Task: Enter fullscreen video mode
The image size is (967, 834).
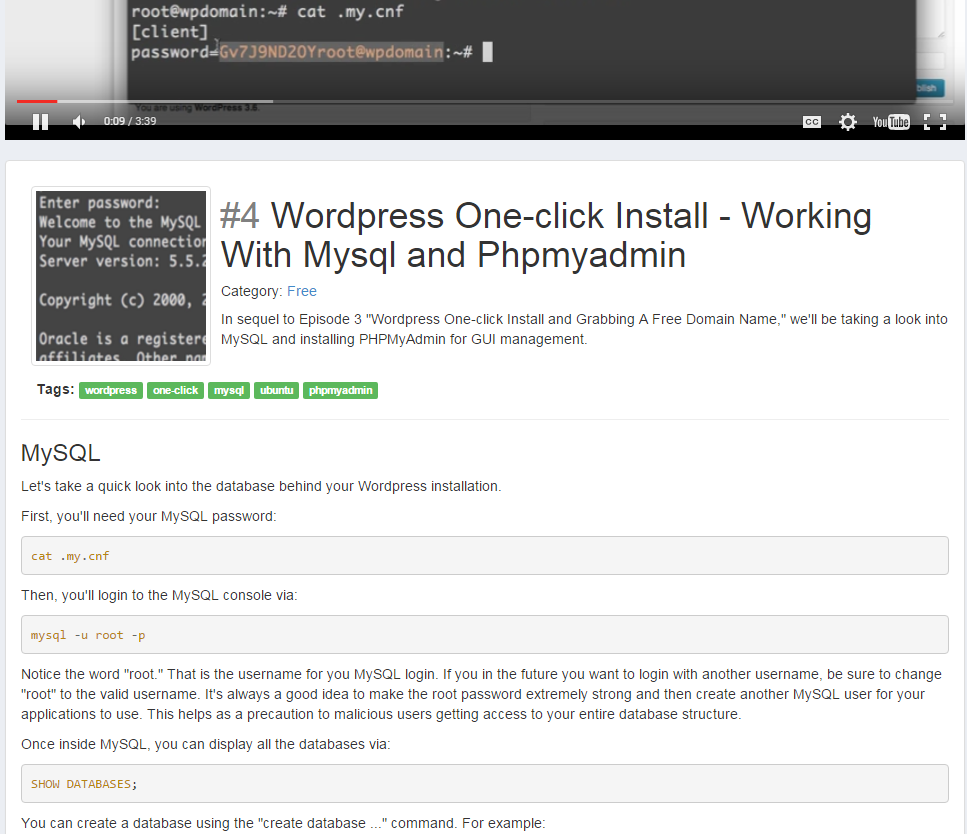Action: (x=935, y=122)
